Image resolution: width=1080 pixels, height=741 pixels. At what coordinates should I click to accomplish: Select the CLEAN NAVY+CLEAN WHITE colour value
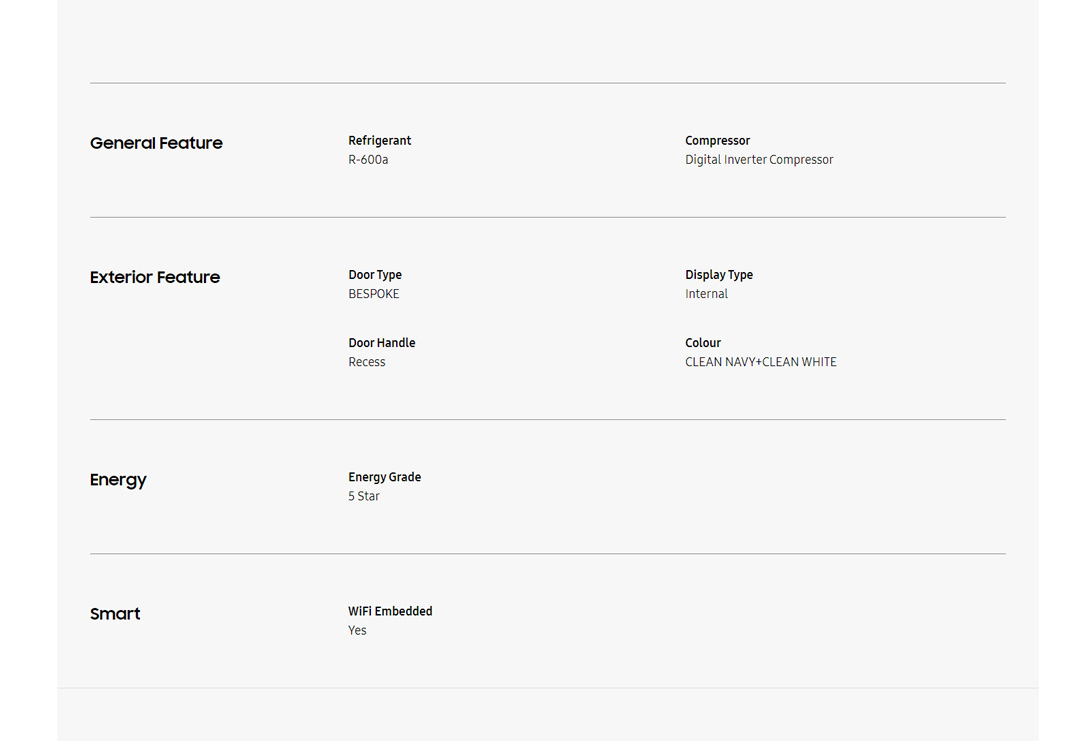pyautogui.click(x=761, y=362)
